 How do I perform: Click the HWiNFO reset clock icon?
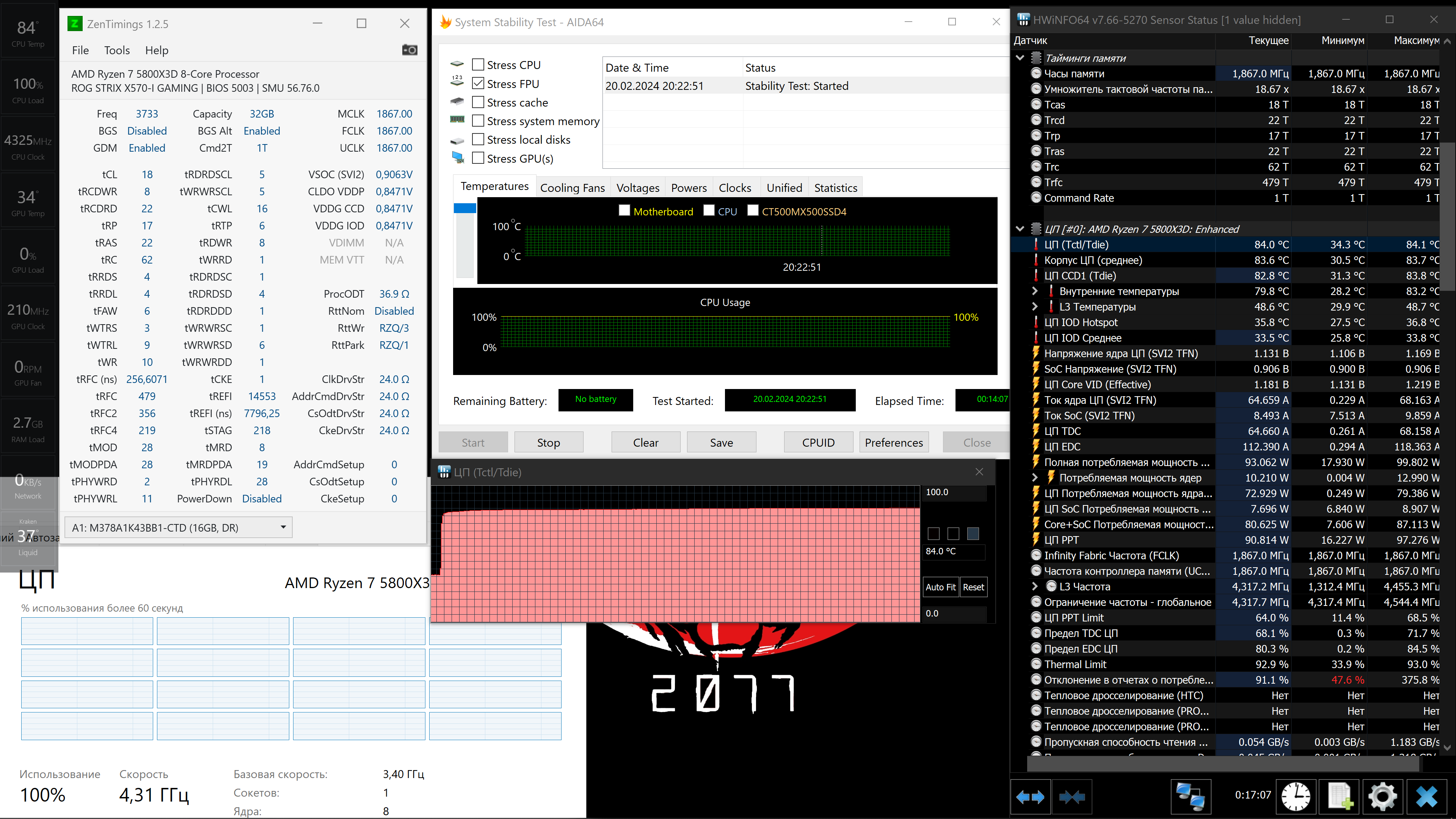[1296, 797]
